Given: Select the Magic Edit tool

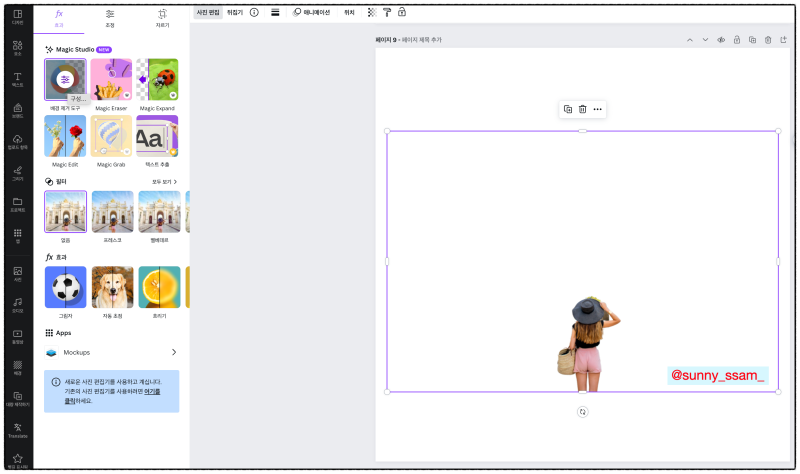Looking at the screenshot, I should click(x=65, y=136).
